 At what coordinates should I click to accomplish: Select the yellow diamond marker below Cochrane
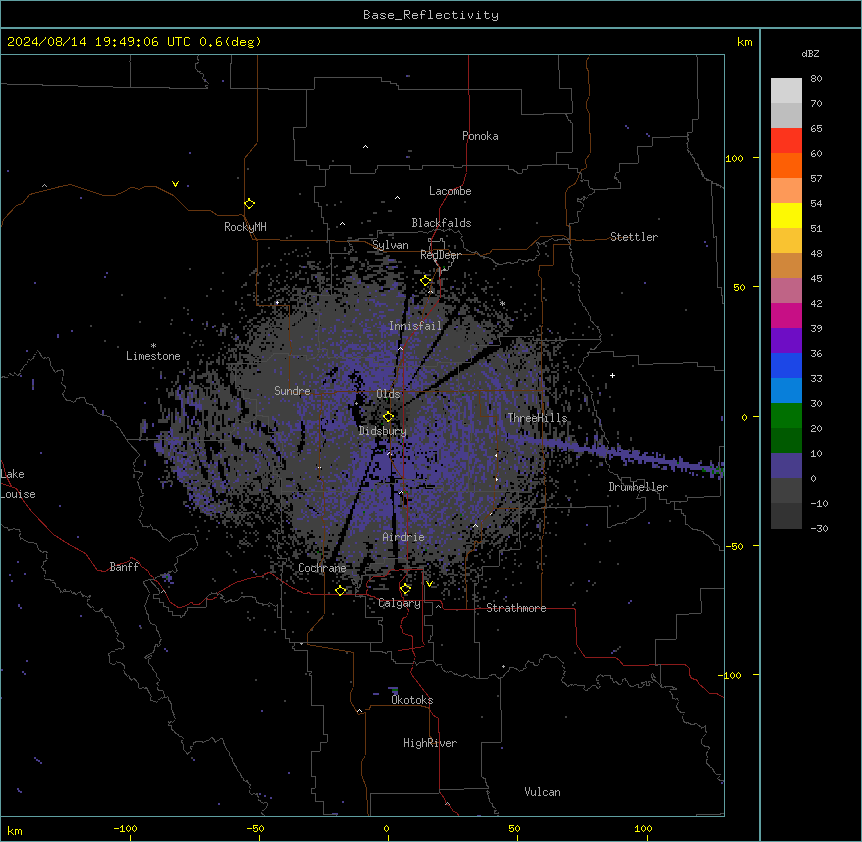[x=340, y=590]
